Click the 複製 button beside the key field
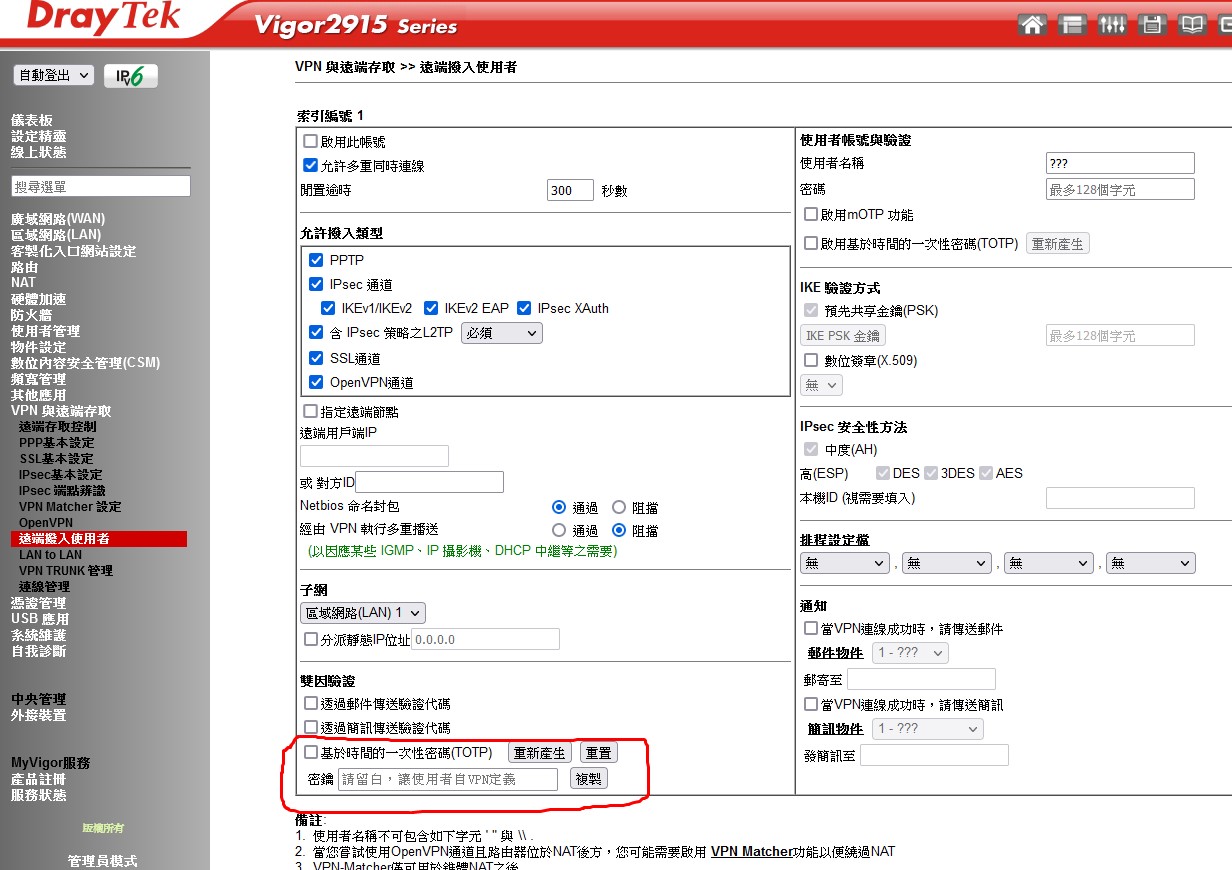 coord(589,779)
